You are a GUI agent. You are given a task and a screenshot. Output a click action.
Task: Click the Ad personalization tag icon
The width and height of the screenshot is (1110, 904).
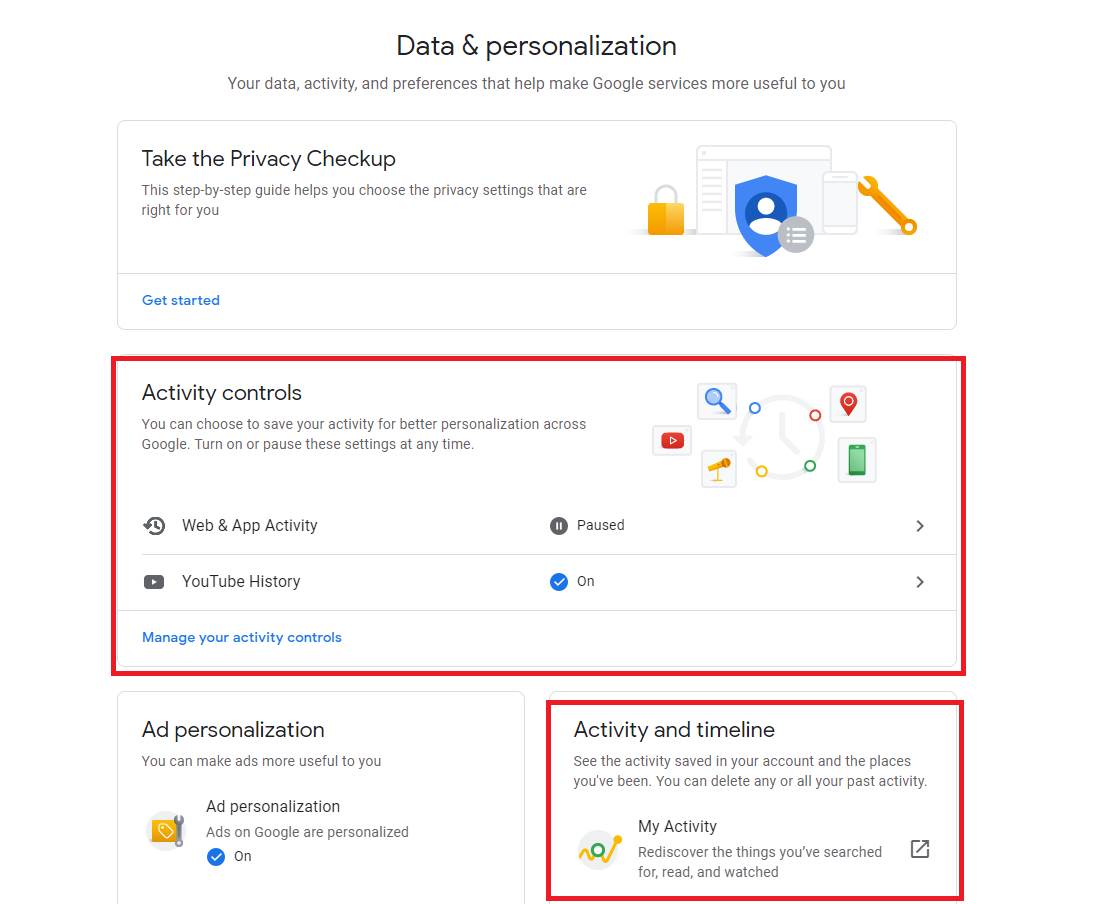coord(166,830)
